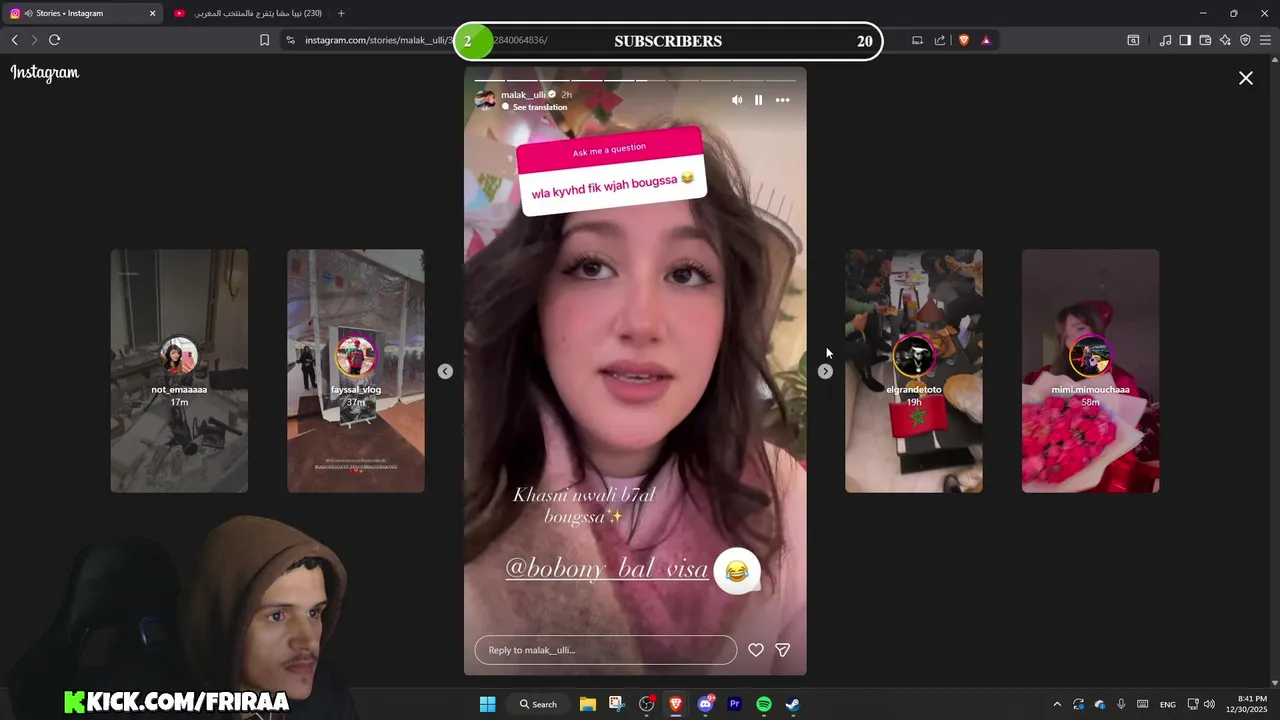Pause the playing story

point(758,100)
